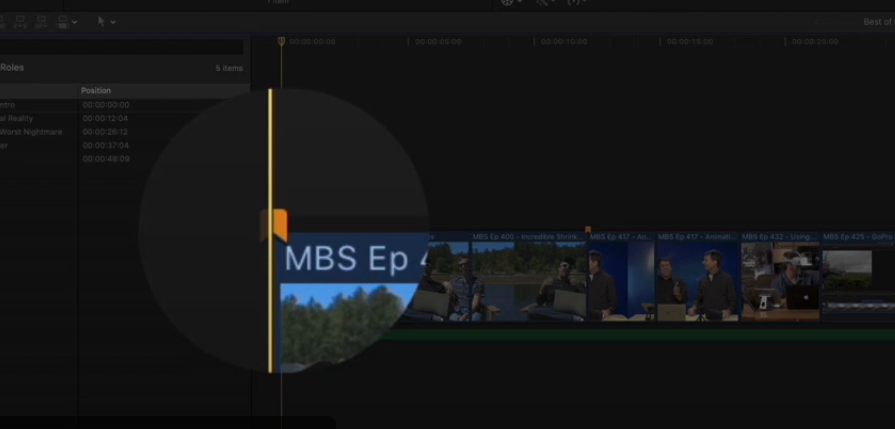Switch to the Roles tab

[x=12, y=67]
